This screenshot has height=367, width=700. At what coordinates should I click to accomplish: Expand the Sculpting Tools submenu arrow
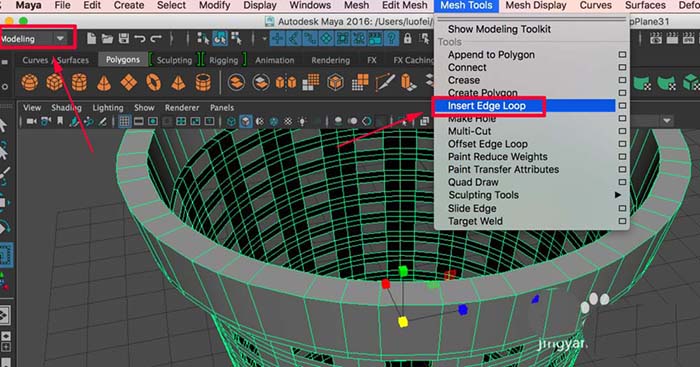(x=618, y=195)
